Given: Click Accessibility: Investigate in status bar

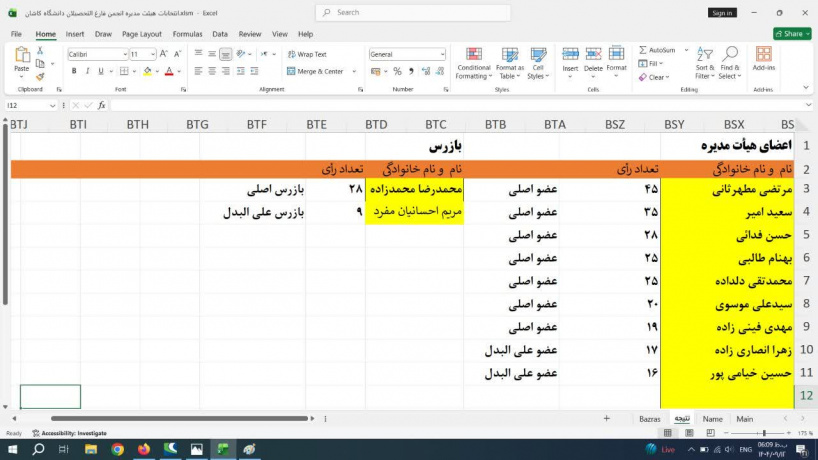Looking at the screenshot, I should pyautogui.click(x=69, y=433).
